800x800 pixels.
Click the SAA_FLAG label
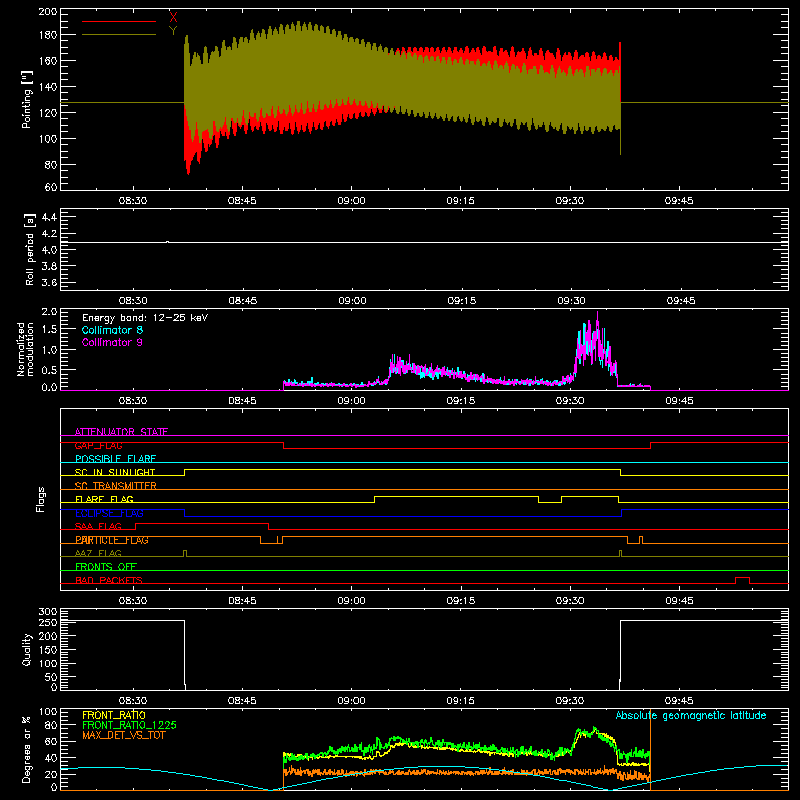click(x=98, y=526)
